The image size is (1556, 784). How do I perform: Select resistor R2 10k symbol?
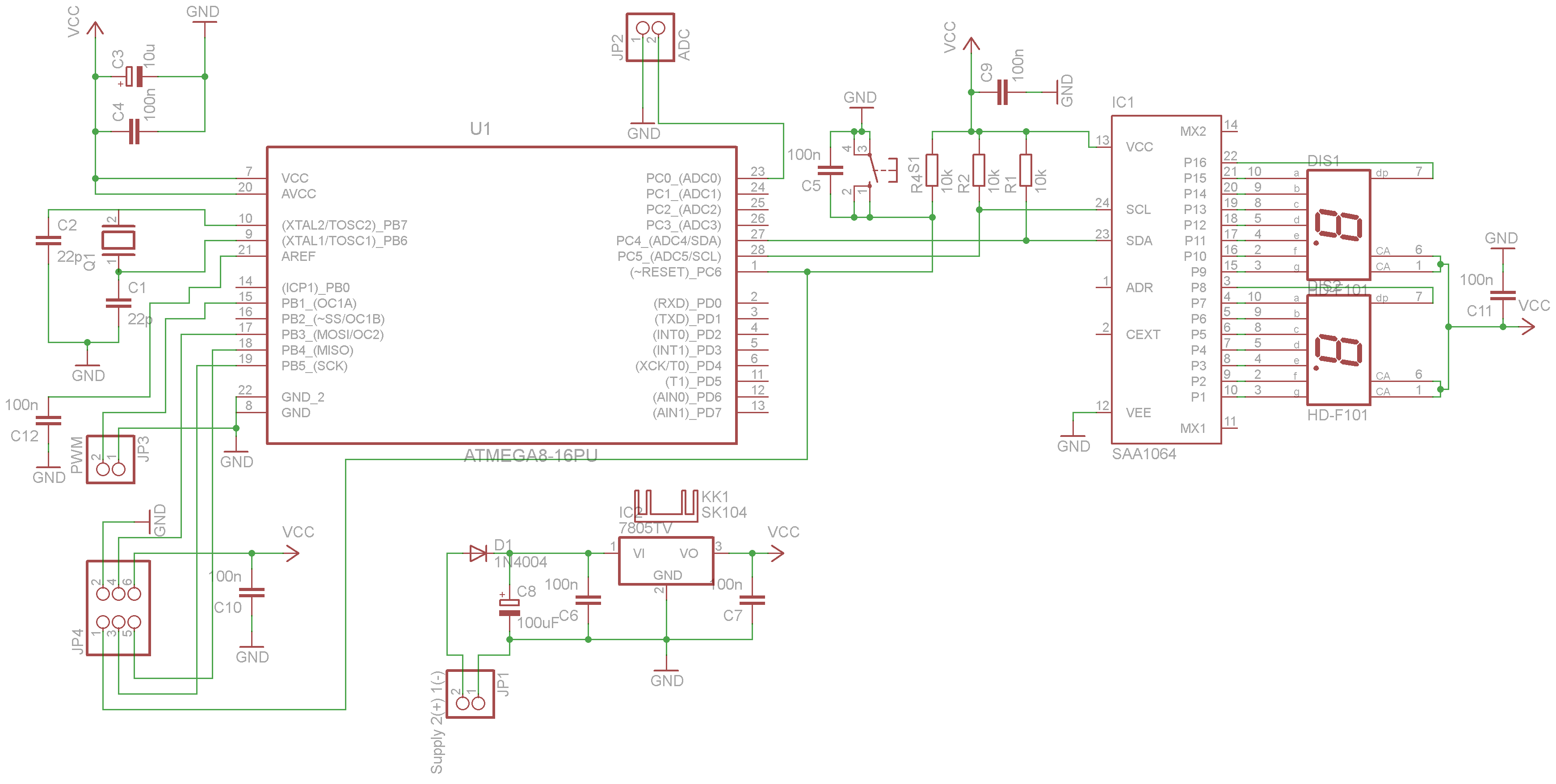click(979, 170)
